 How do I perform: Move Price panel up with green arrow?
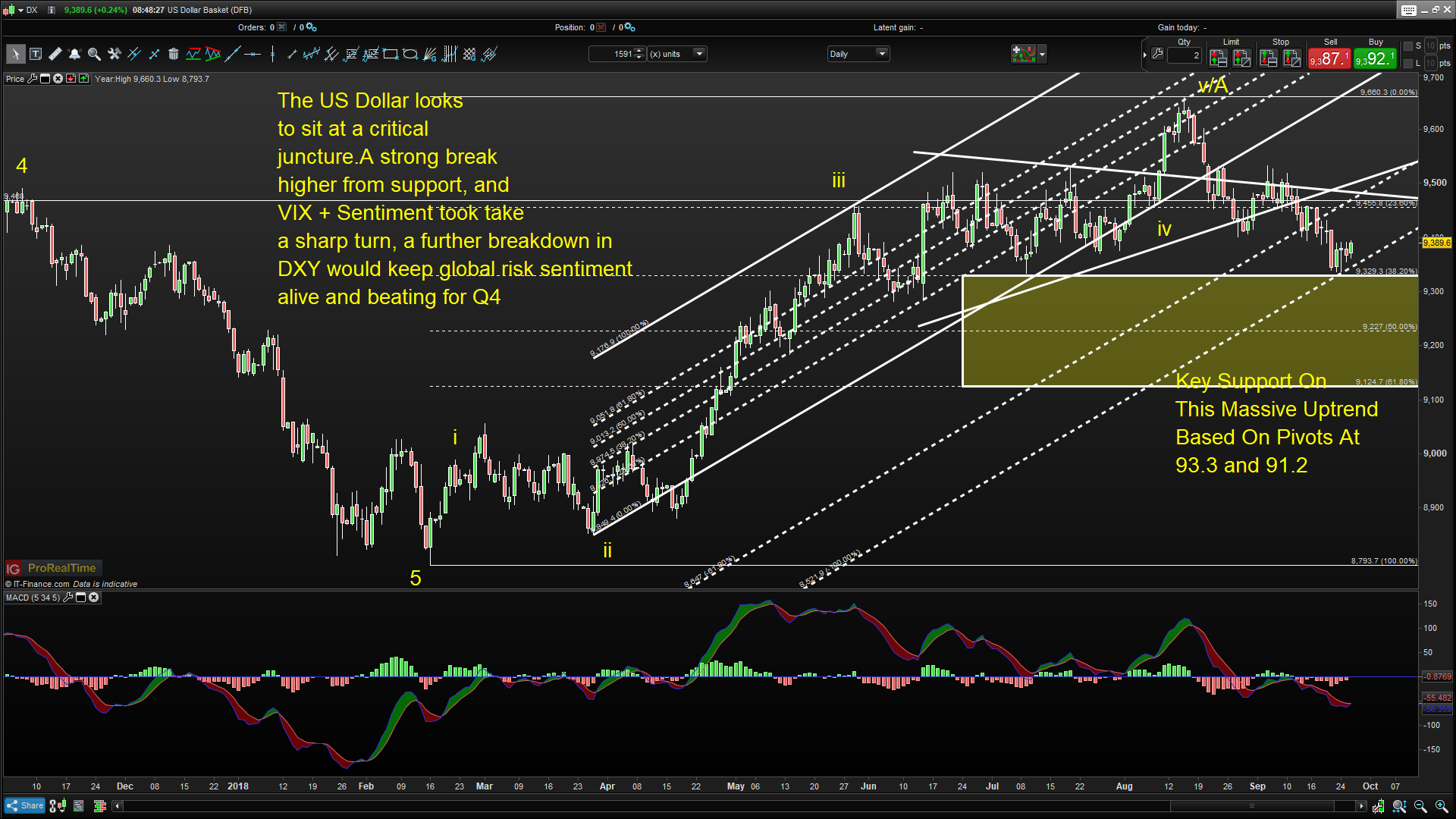(x=83, y=79)
